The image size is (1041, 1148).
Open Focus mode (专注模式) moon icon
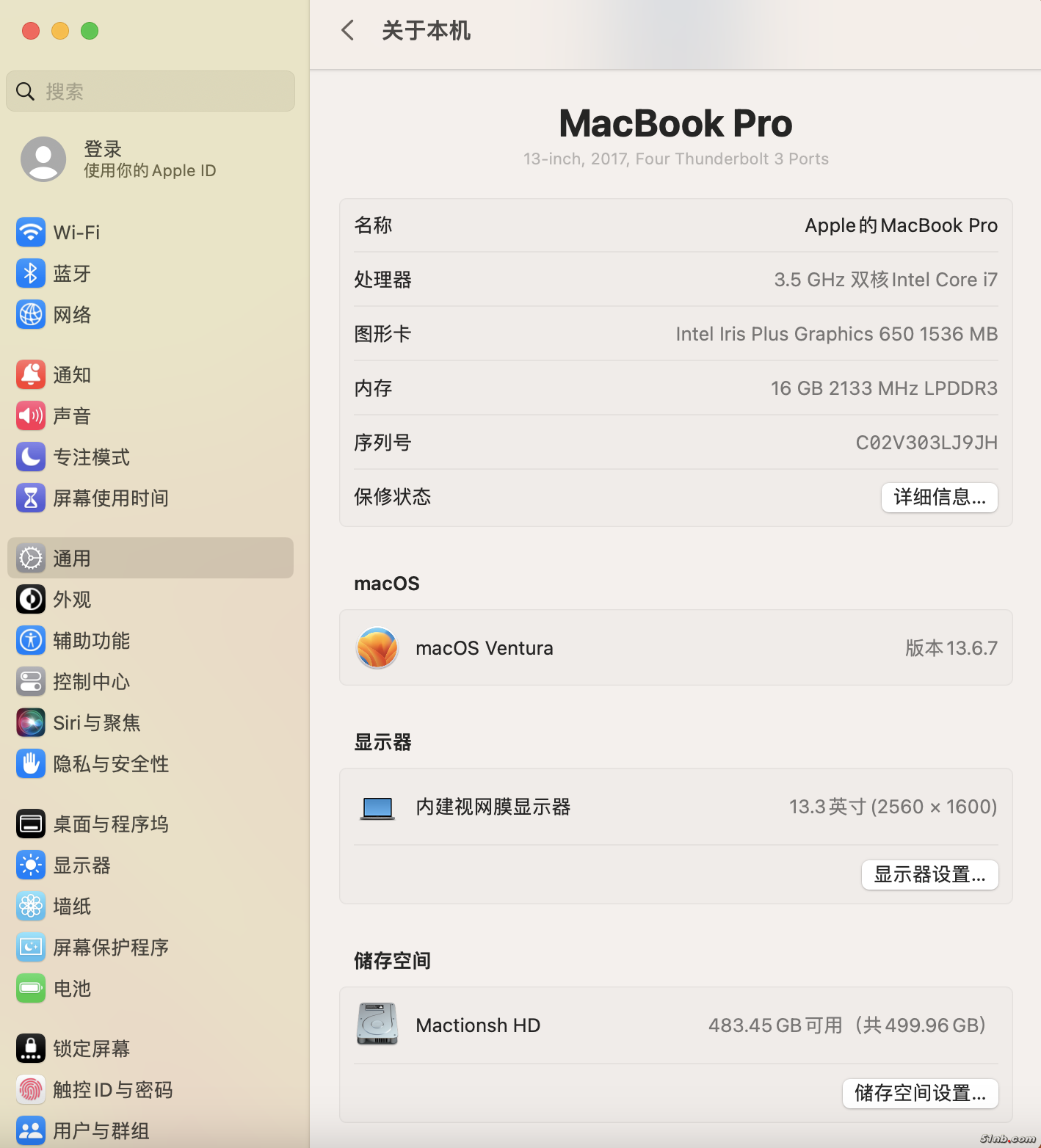pos(31,457)
